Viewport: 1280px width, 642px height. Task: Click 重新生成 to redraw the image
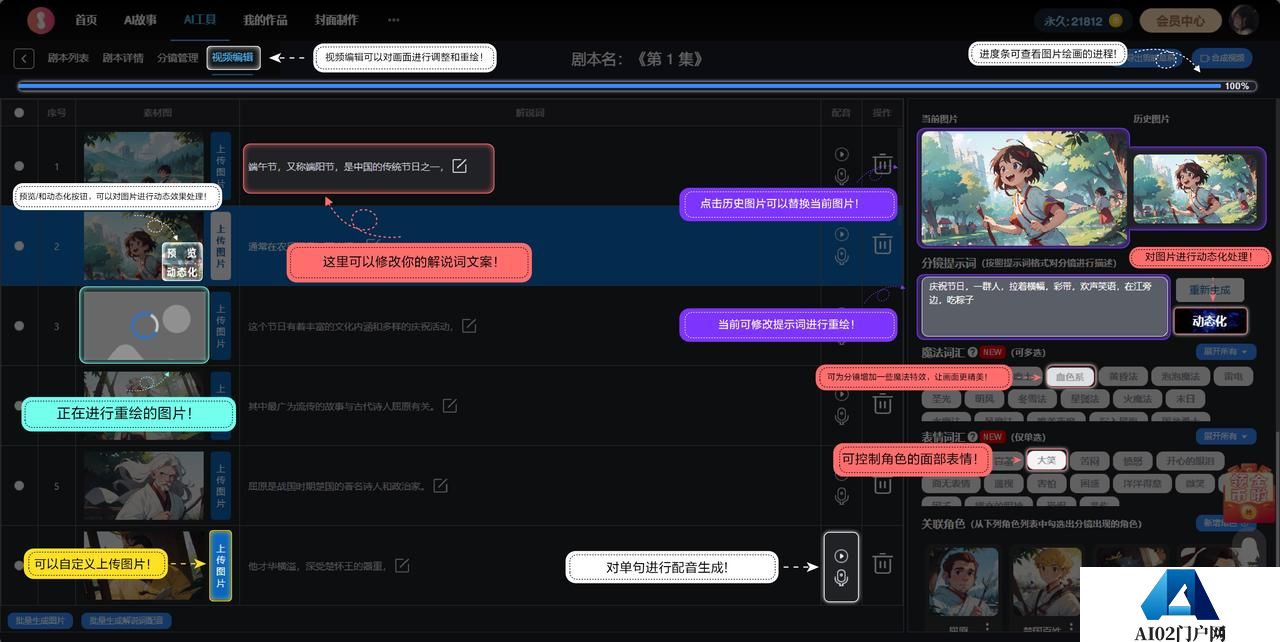pyautogui.click(x=1209, y=290)
